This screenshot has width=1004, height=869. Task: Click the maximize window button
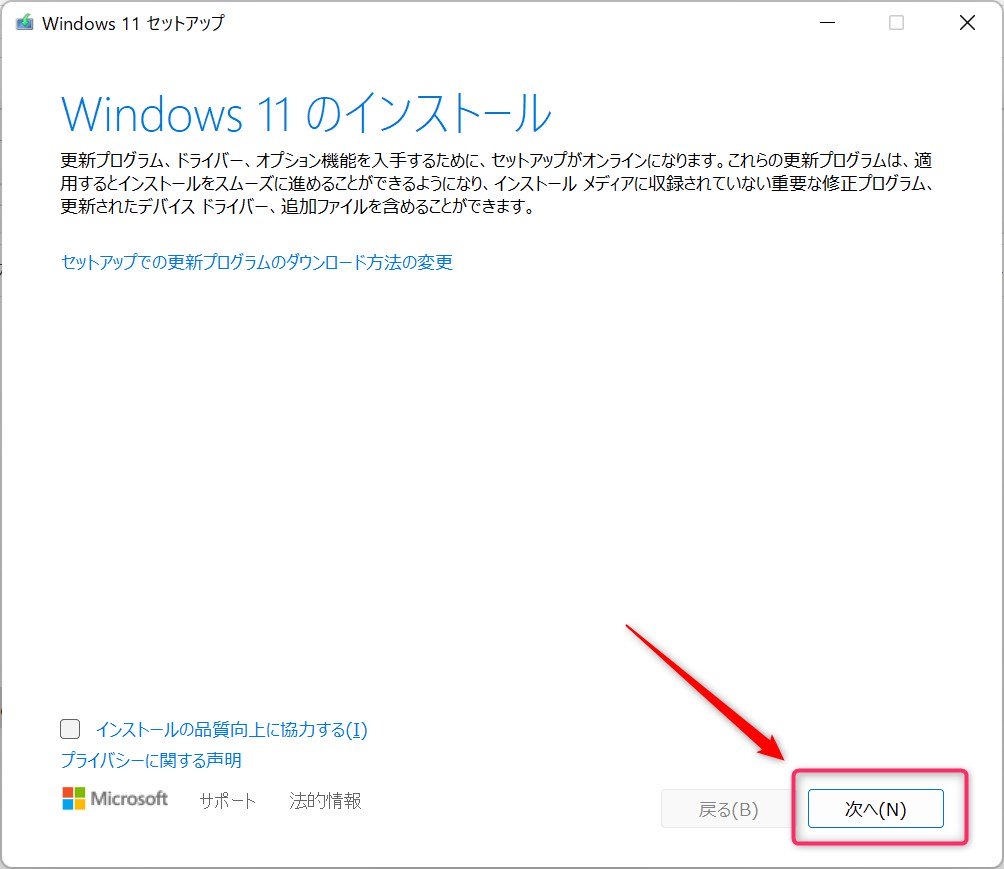pos(896,23)
